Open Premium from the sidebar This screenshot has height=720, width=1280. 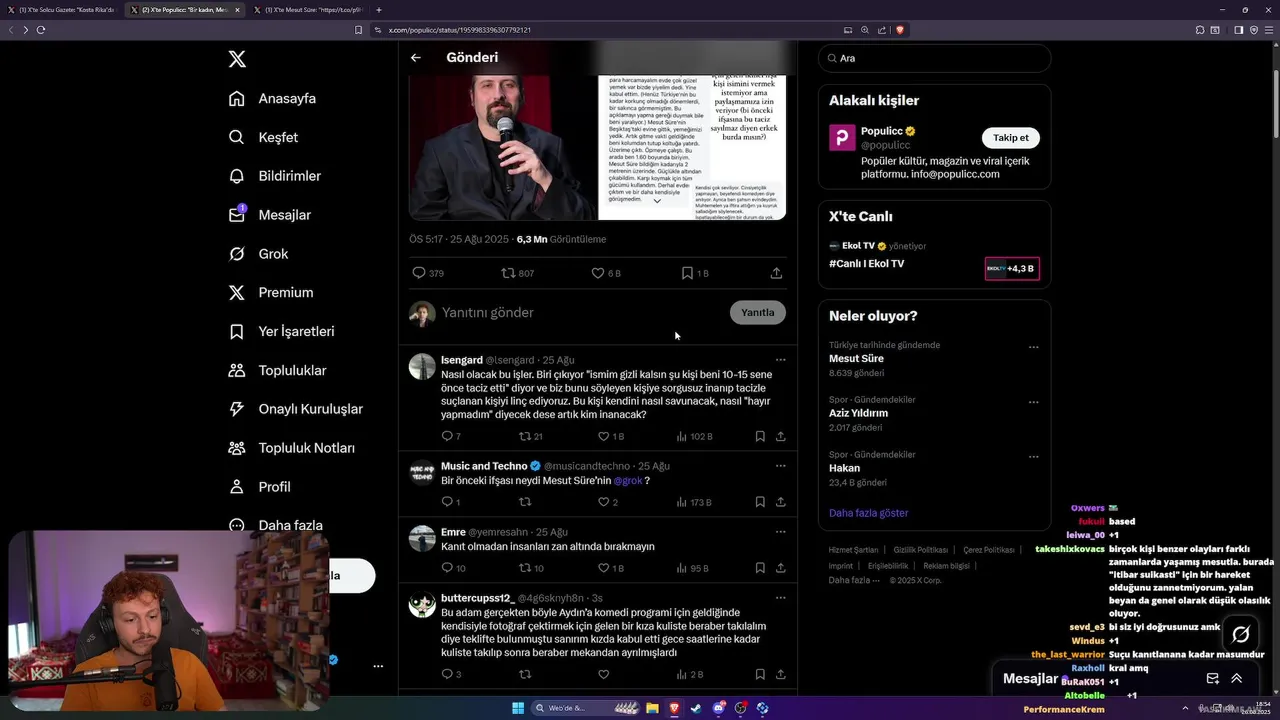(x=270, y=292)
